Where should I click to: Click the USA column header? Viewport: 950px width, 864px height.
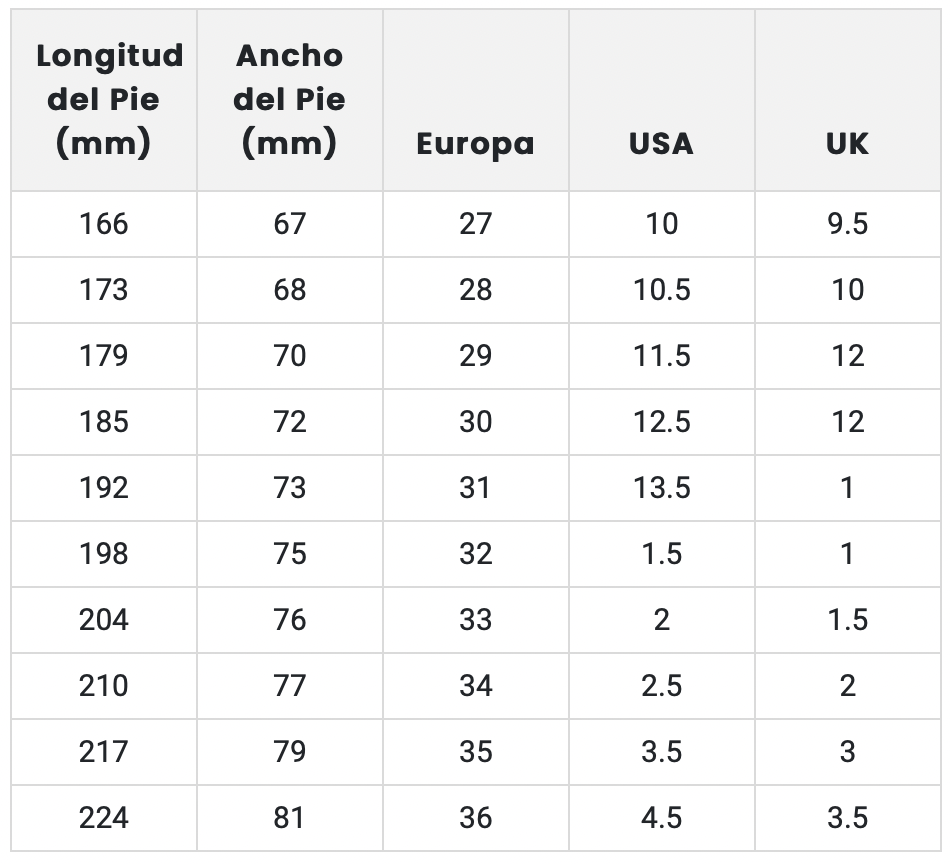pos(661,143)
